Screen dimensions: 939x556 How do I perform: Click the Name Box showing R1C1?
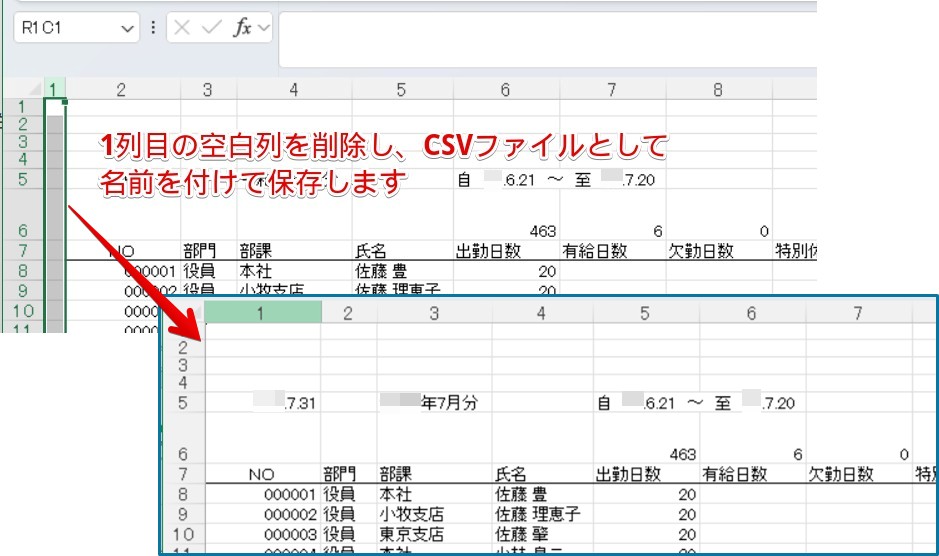65,29
